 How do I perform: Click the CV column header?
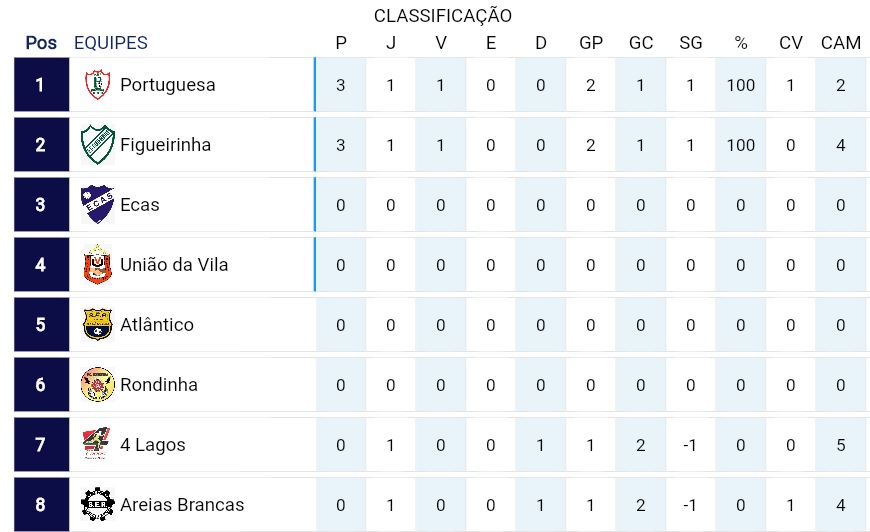click(791, 43)
